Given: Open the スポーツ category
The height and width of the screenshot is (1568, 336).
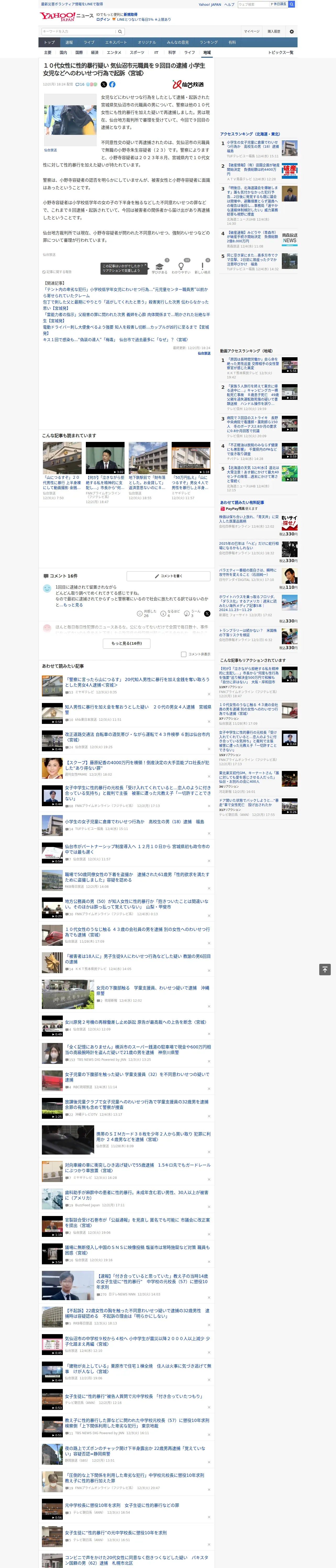Looking at the screenshot, I should coord(137,52).
